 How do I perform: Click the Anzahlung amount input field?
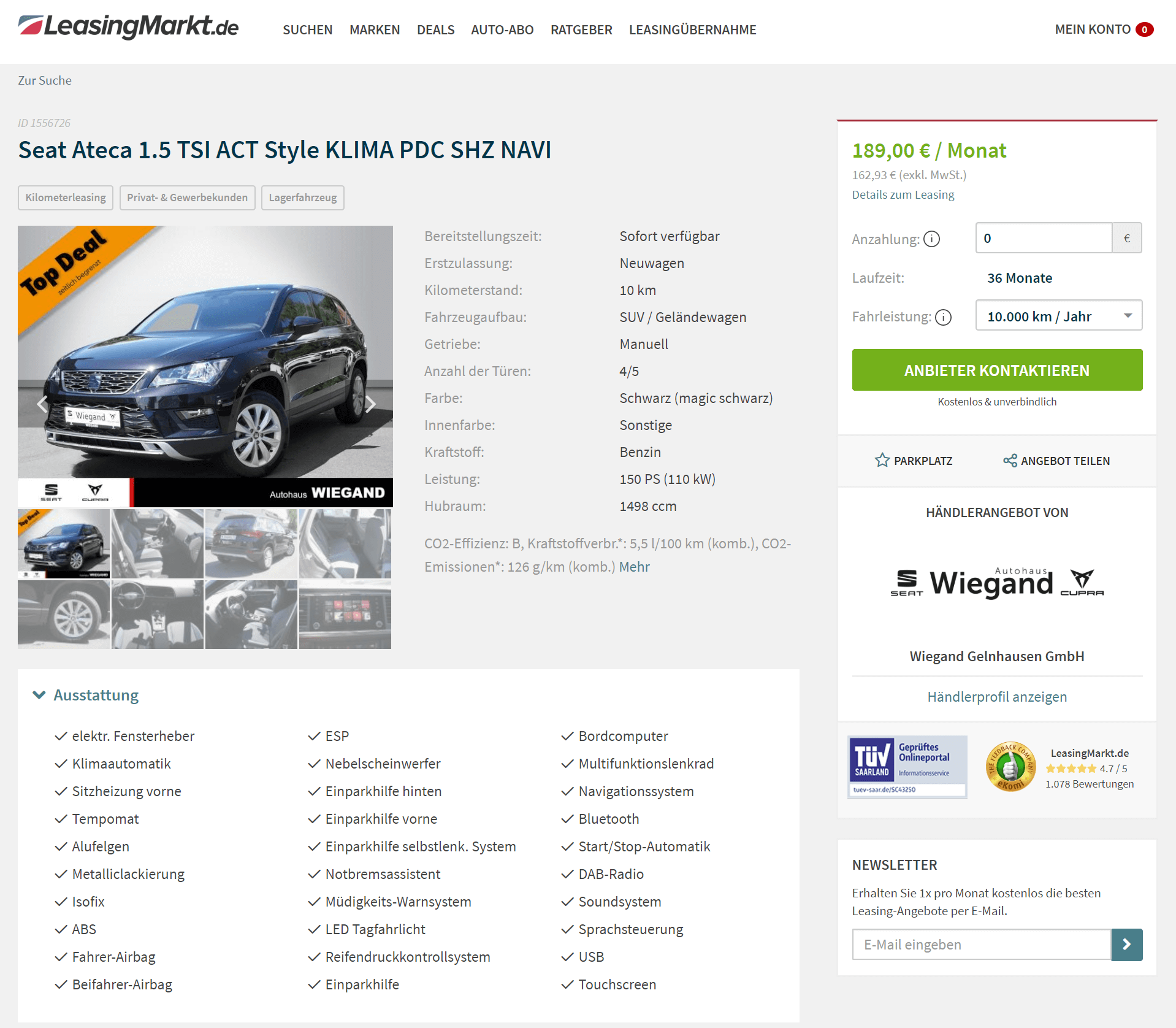1044,238
